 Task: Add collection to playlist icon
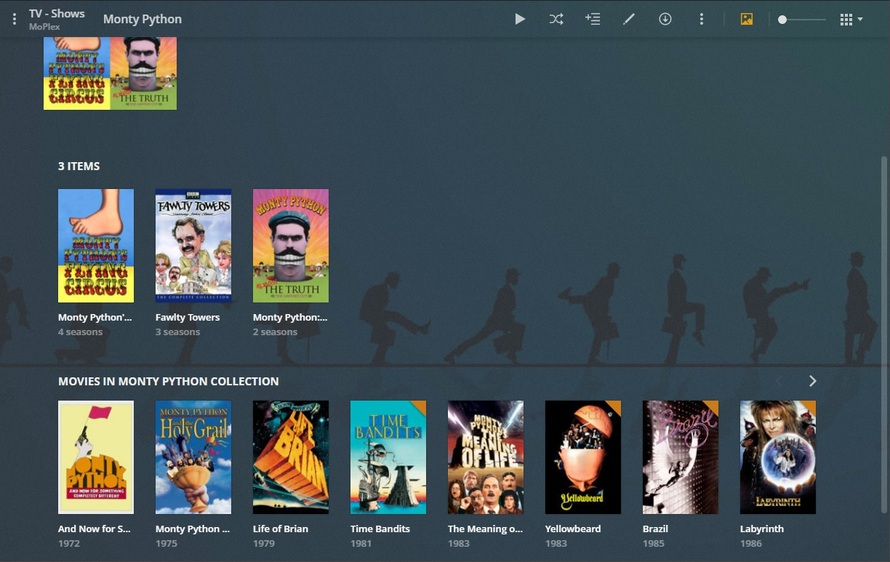point(593,19)
